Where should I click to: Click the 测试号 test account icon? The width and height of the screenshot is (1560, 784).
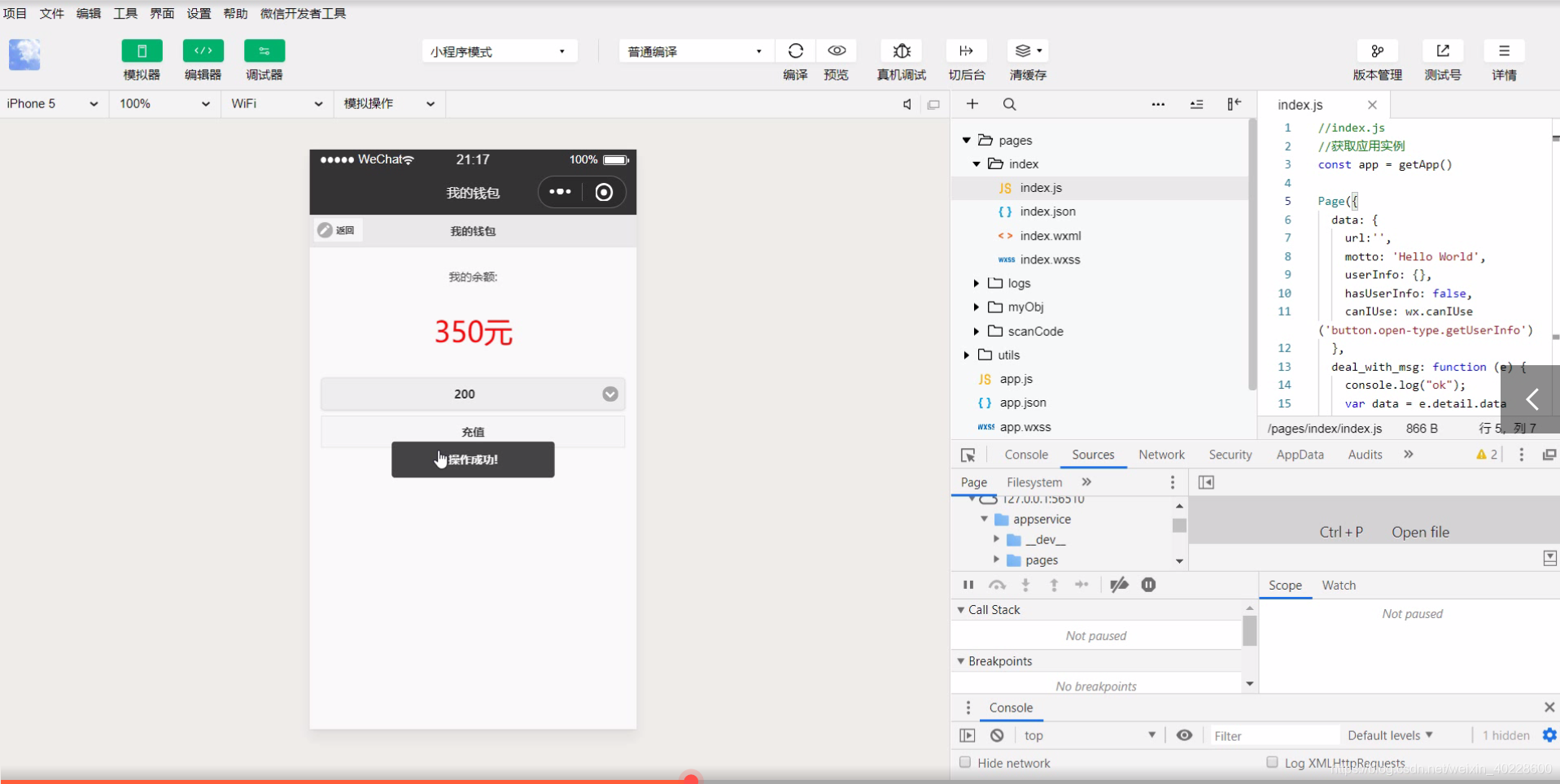click(x=1443, y=50)
